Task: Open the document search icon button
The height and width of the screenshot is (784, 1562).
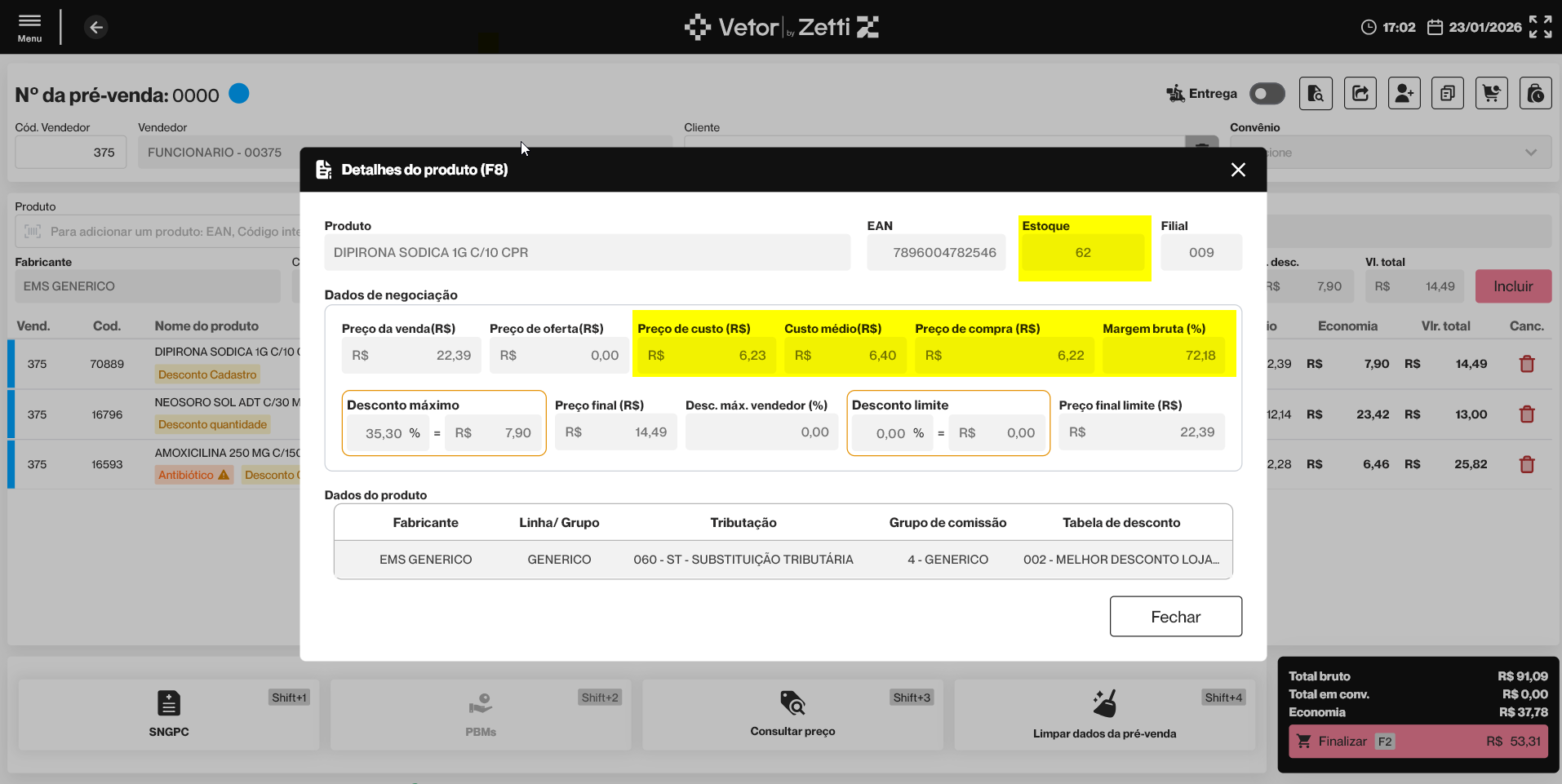Action: tap(1316, 94)
